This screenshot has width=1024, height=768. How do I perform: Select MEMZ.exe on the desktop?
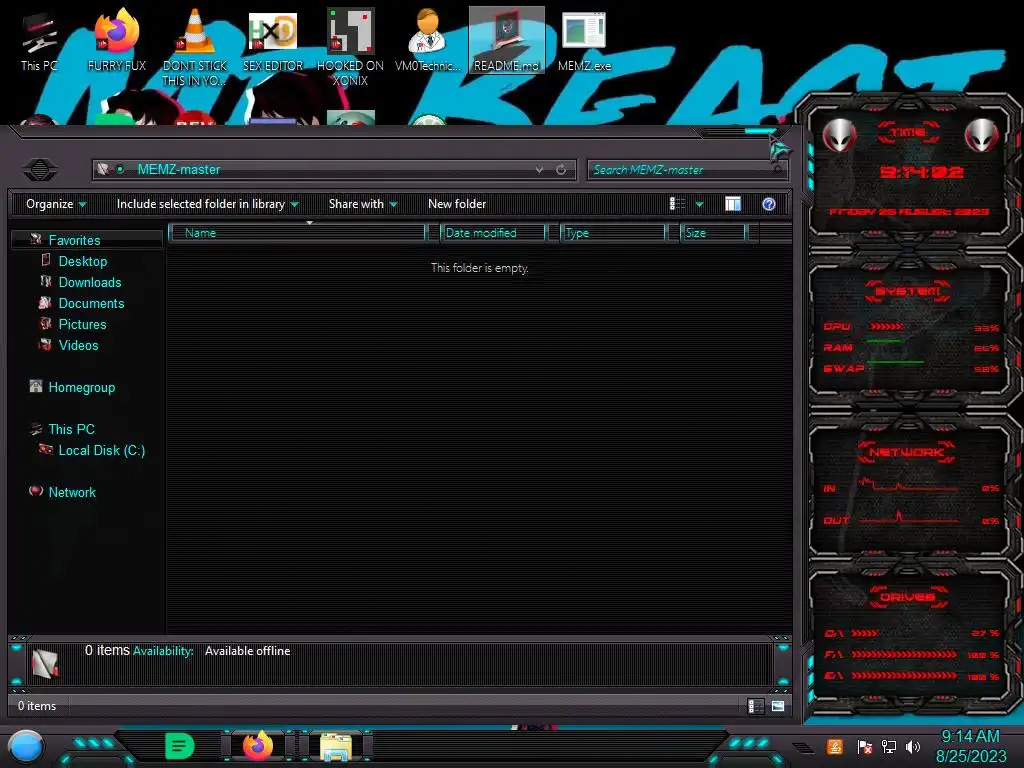584,42
